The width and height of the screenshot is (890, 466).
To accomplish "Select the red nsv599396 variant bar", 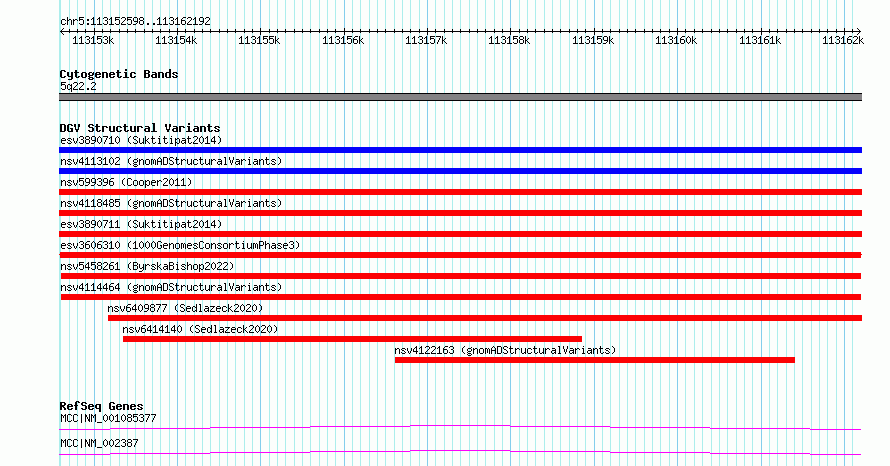I will (x=460, y=192).
